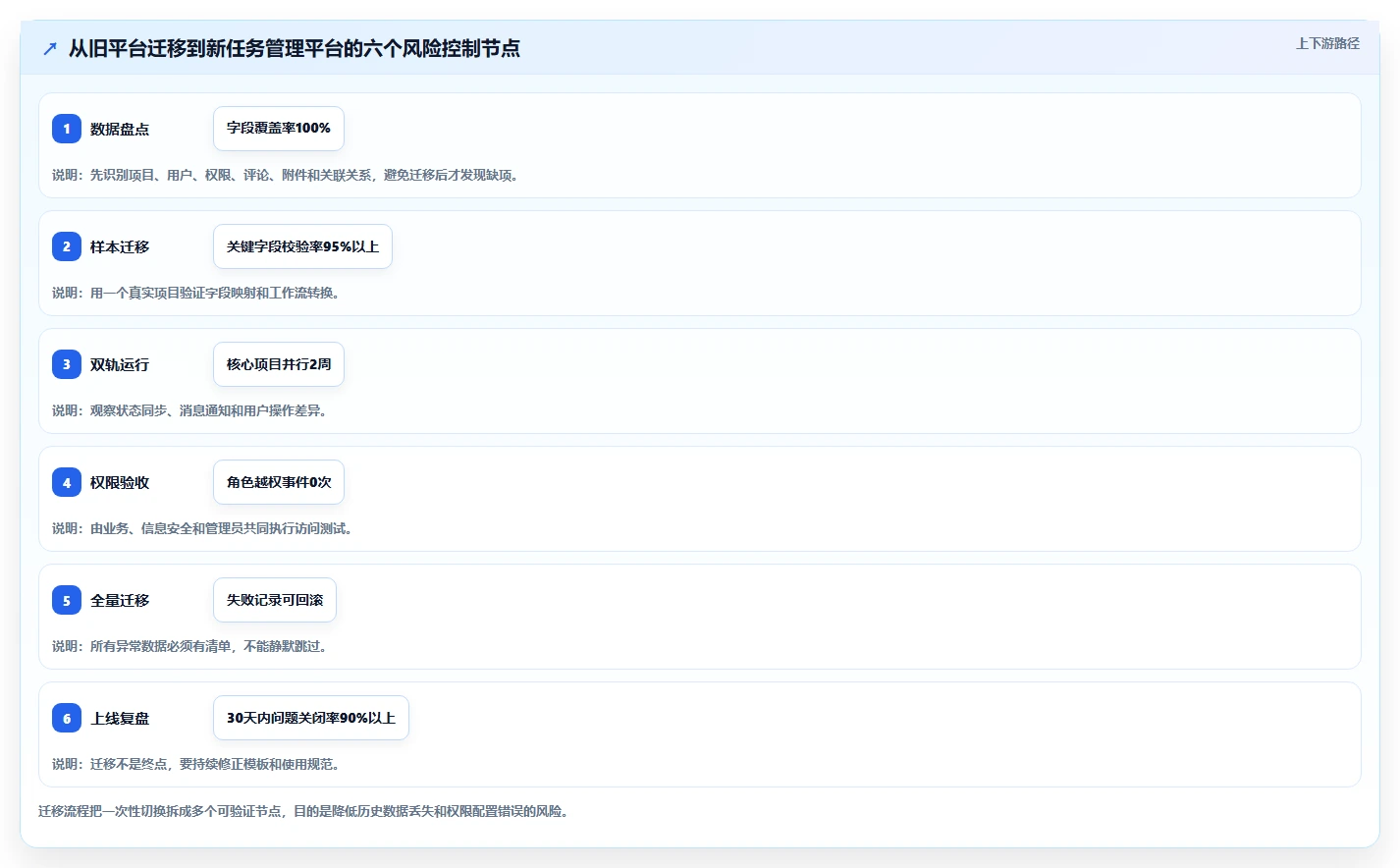The height and width of the screenshot is (868, 1400).
Task: Select the 双轨运行 step title
Action: 120,364
